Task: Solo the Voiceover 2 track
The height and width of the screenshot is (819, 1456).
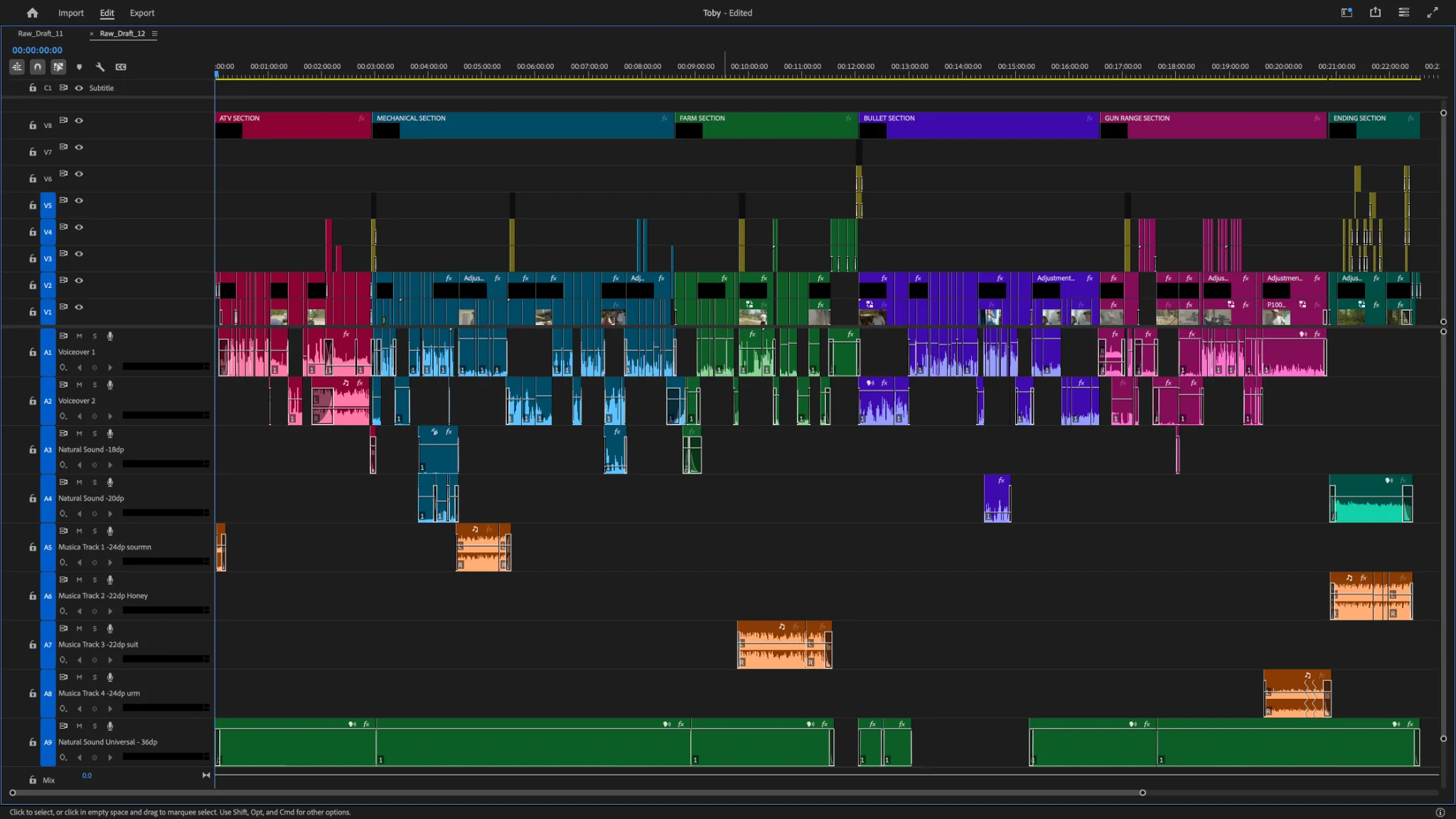Action: pos(95,385)
